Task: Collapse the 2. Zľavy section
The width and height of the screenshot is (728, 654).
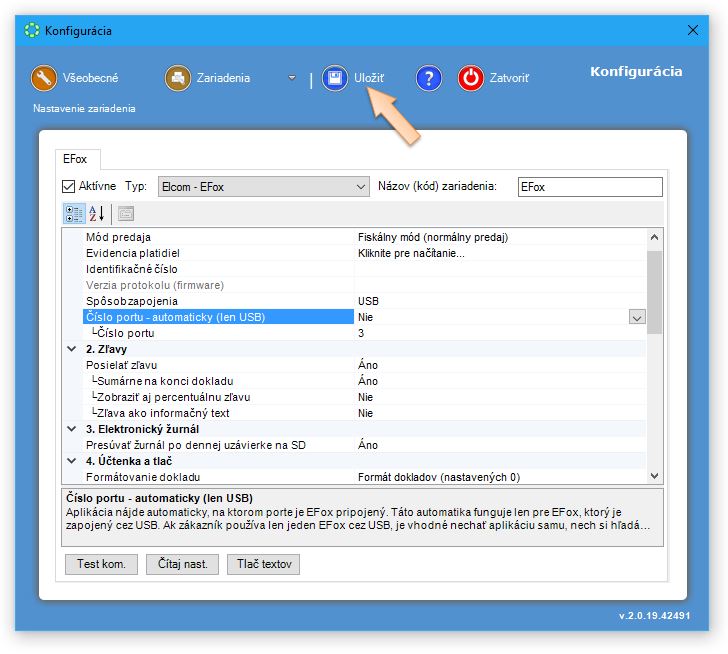Action: pos(71,349)
